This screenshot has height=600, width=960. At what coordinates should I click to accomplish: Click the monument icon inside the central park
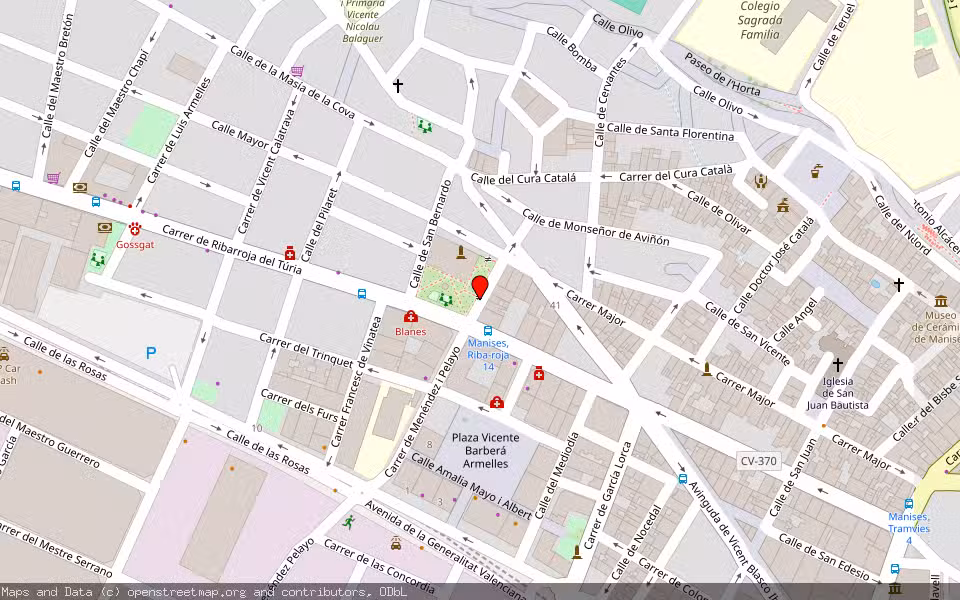[461, 252]
